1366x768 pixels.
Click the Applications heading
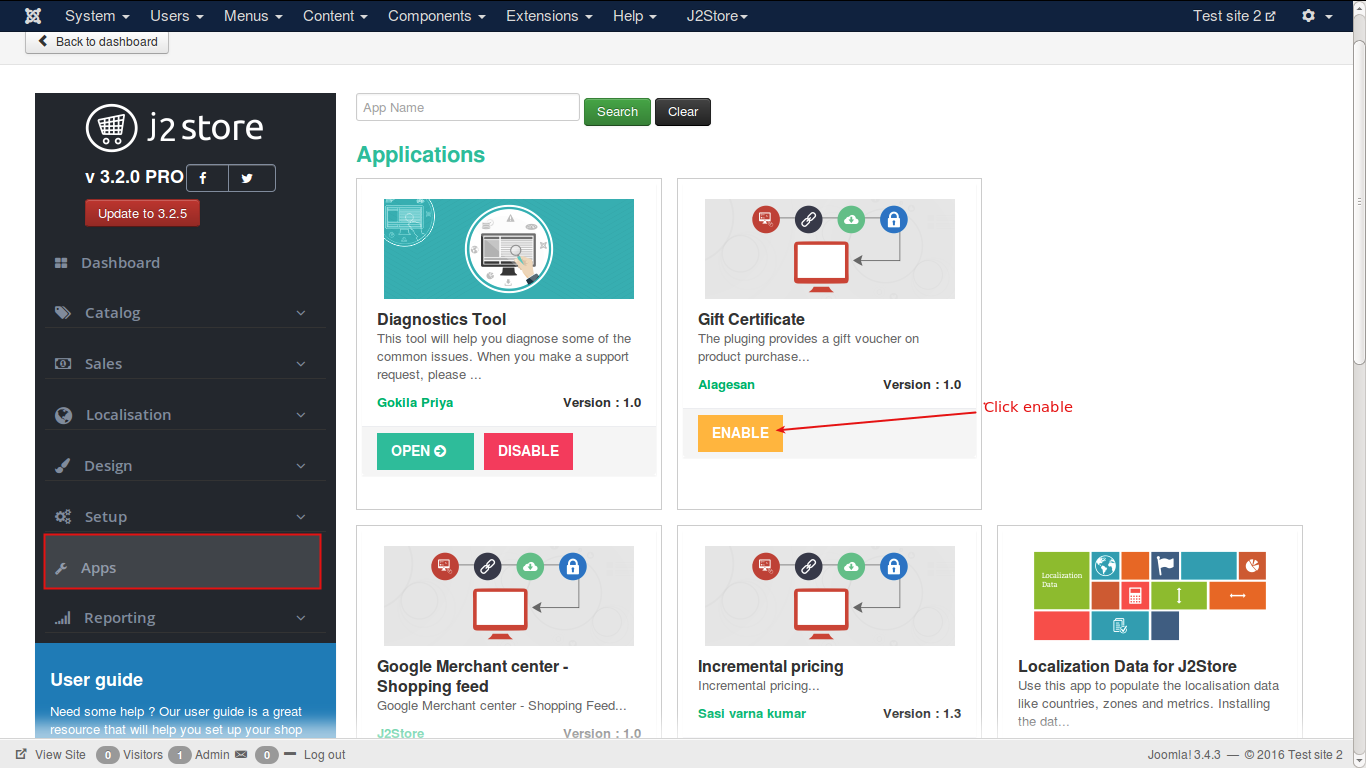pos(421,155)
